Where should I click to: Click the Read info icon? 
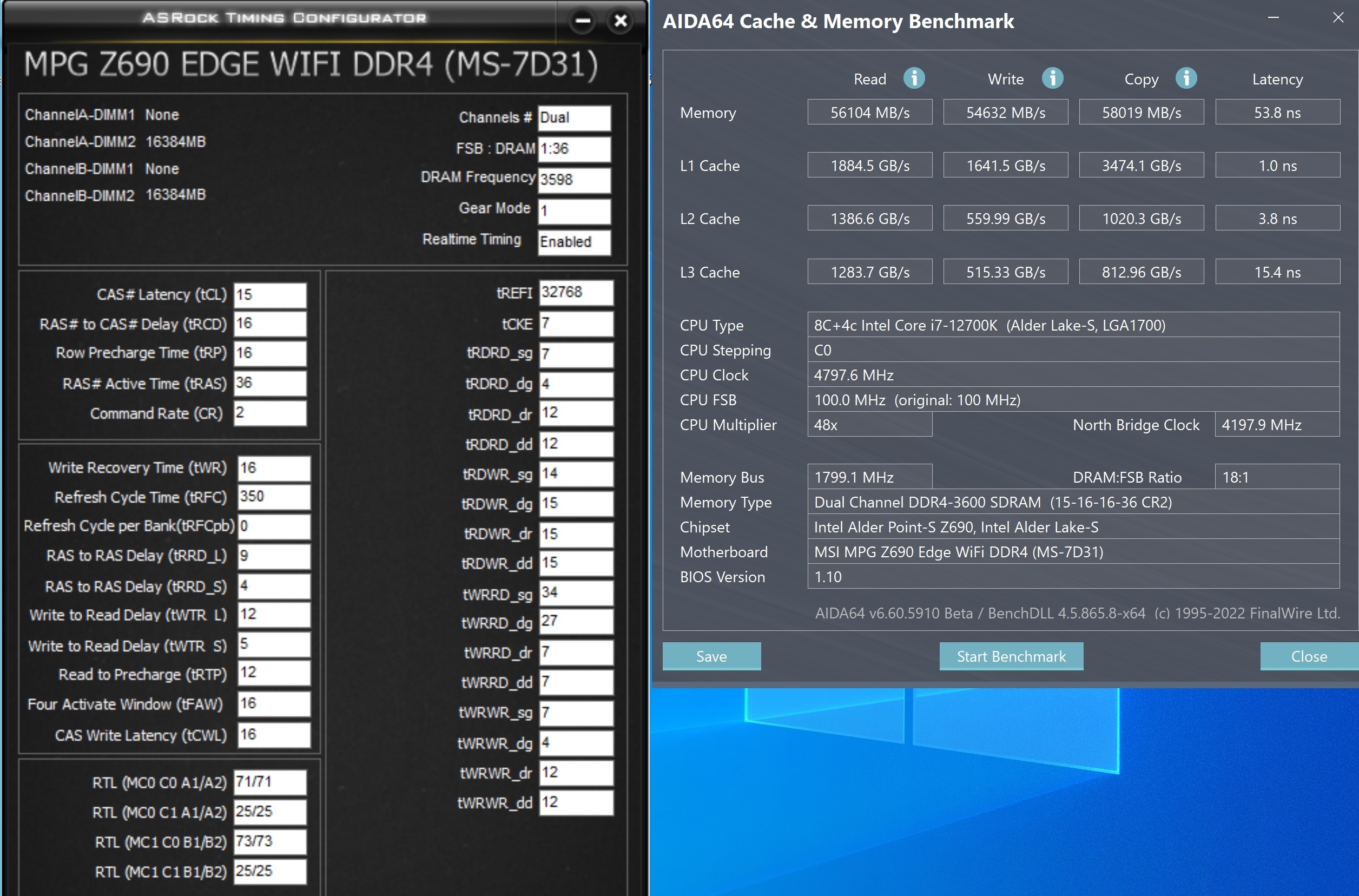[x=914, y=78]
